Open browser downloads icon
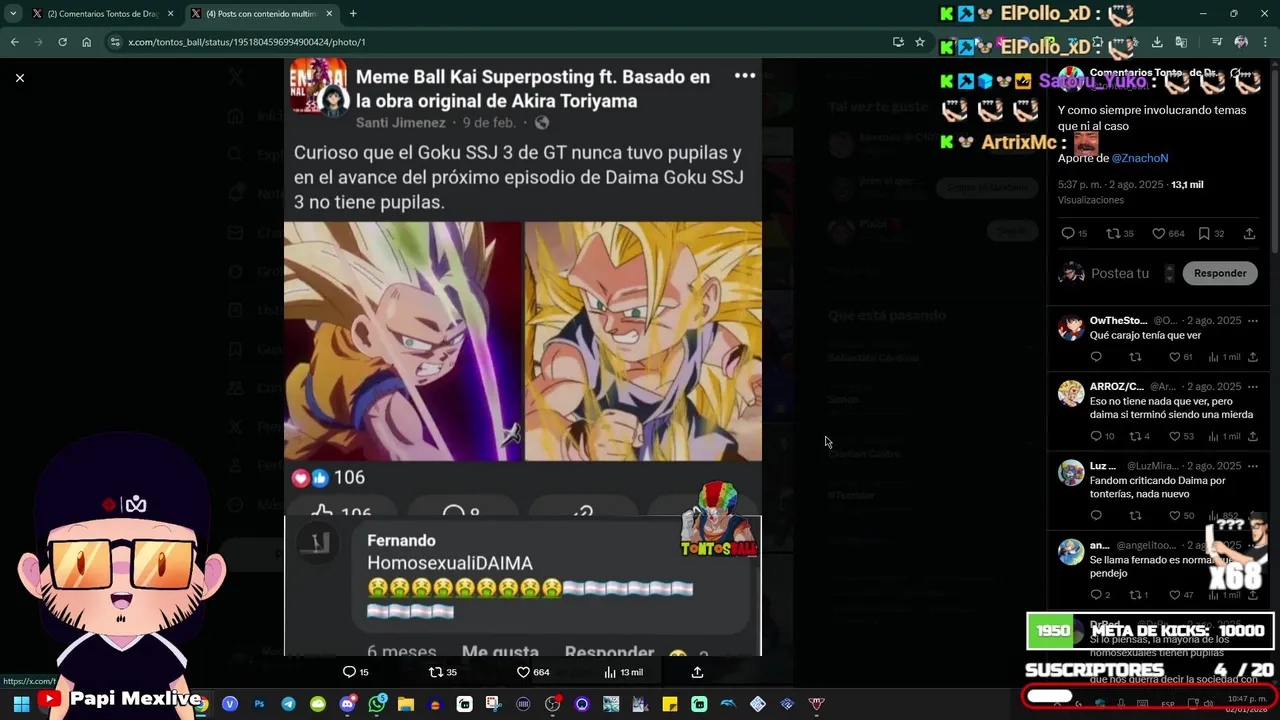Viewport: 1280px width, 720px height. pyautogui.click(x=1157, y=42)
